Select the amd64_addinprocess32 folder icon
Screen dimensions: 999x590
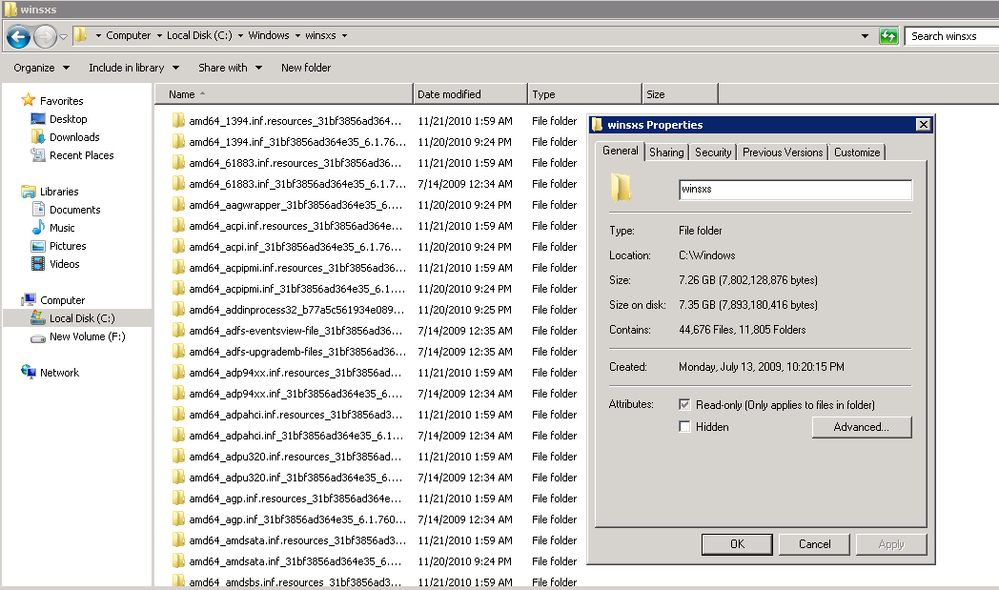(178, 310)
